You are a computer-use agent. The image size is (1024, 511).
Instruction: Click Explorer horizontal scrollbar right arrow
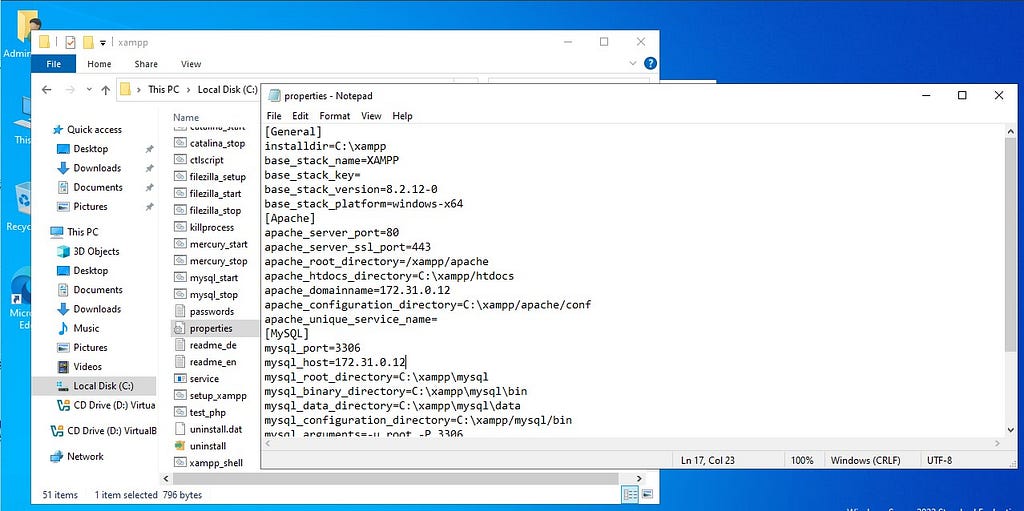(x=639, y=479)
